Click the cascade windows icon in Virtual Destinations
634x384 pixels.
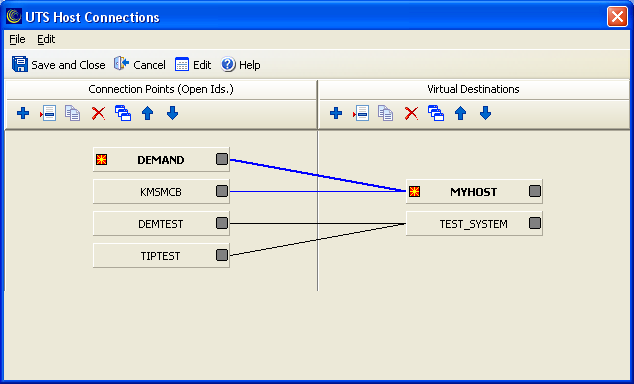436,113
